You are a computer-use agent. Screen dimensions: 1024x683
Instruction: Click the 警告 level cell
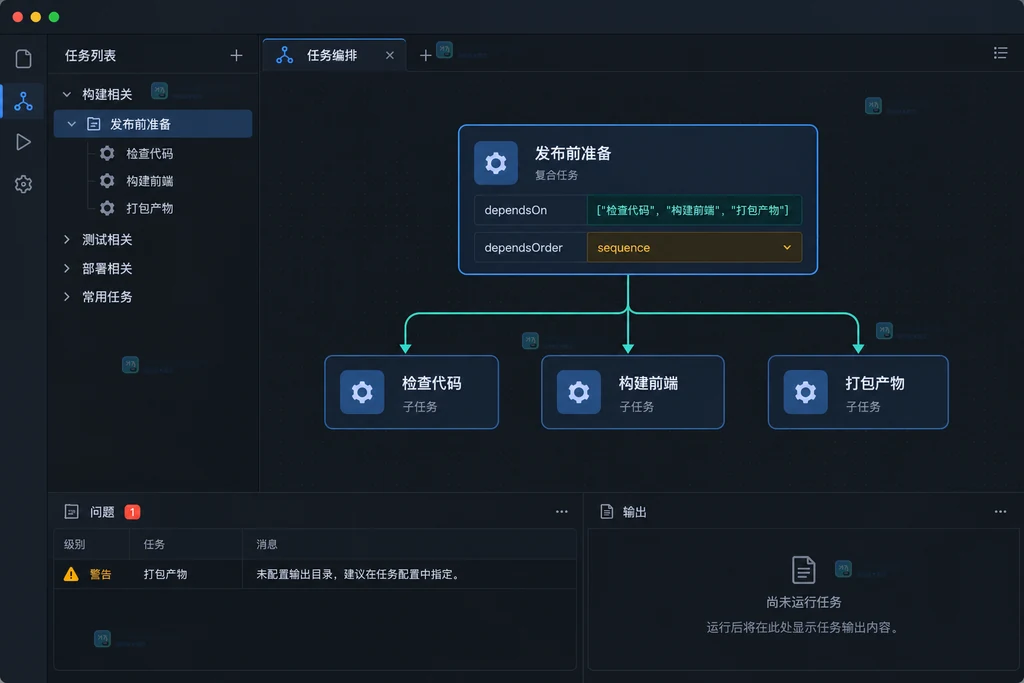(101, 575)
